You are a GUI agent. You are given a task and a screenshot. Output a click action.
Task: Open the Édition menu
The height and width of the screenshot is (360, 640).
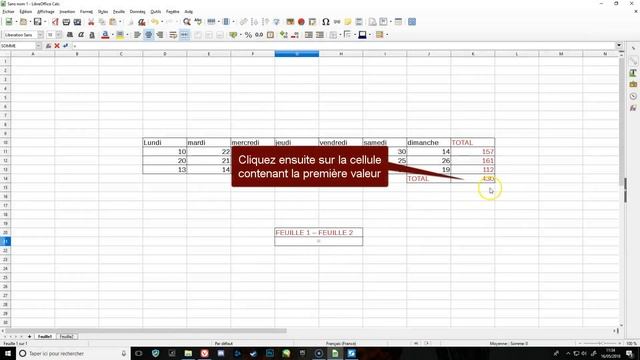tap(26, 12)
